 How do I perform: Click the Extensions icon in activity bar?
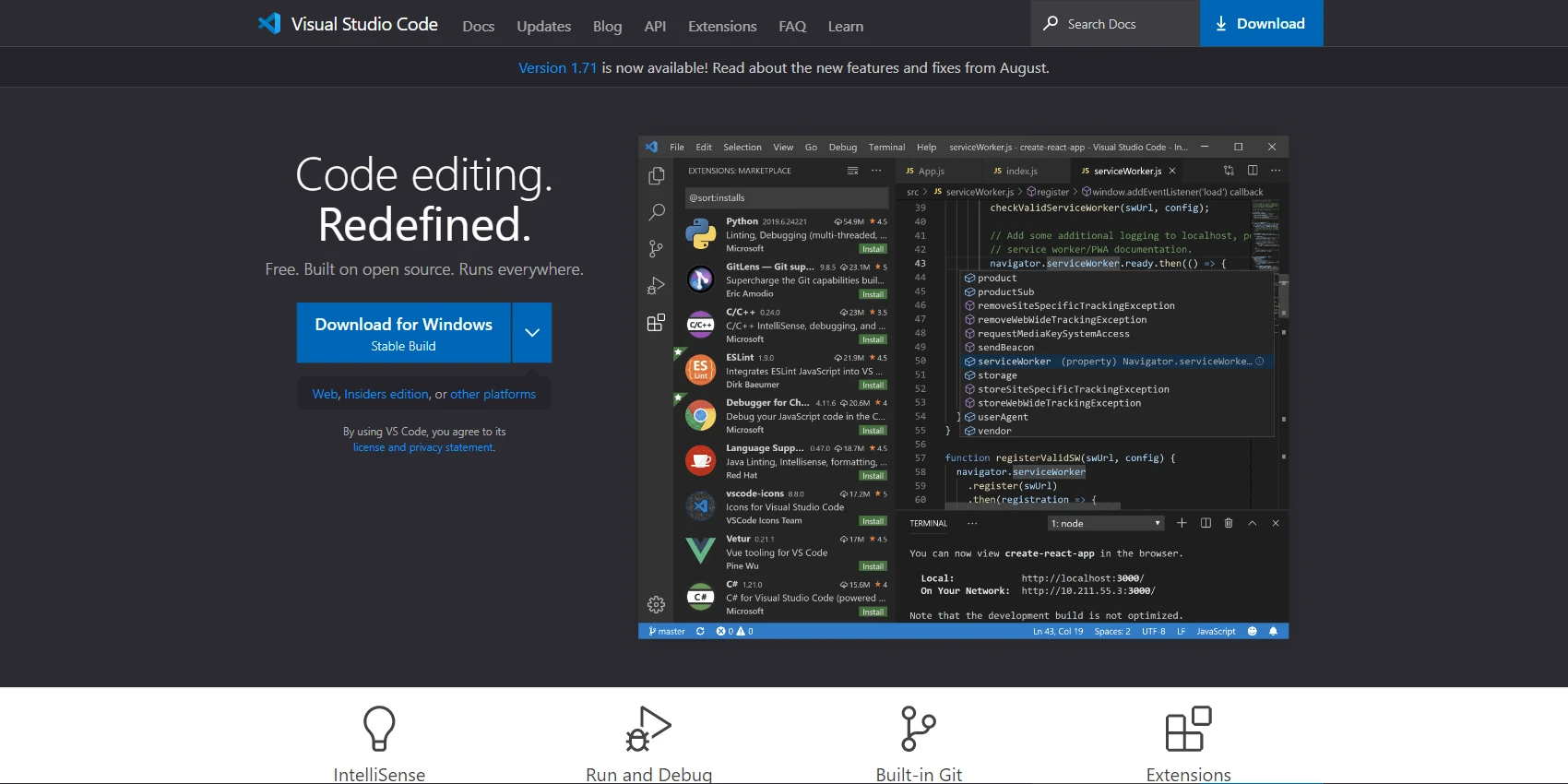[656, 323]
